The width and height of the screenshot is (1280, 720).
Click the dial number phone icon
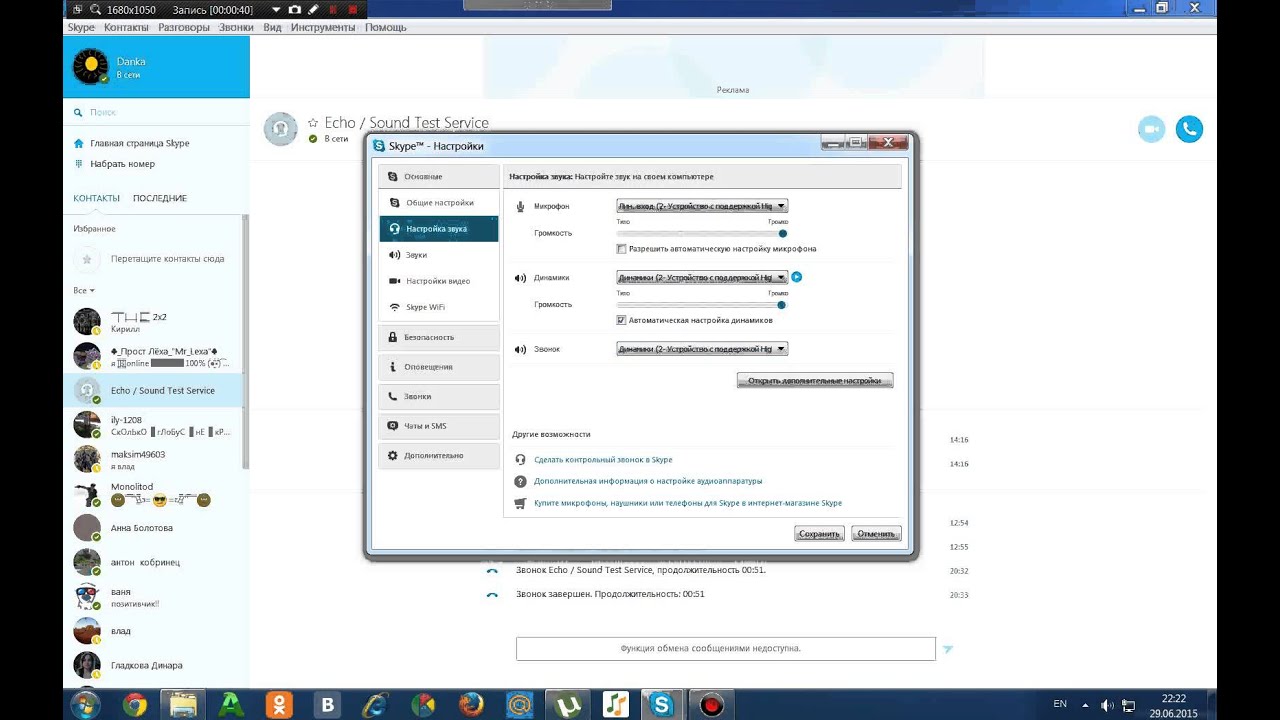coord(79,164)
